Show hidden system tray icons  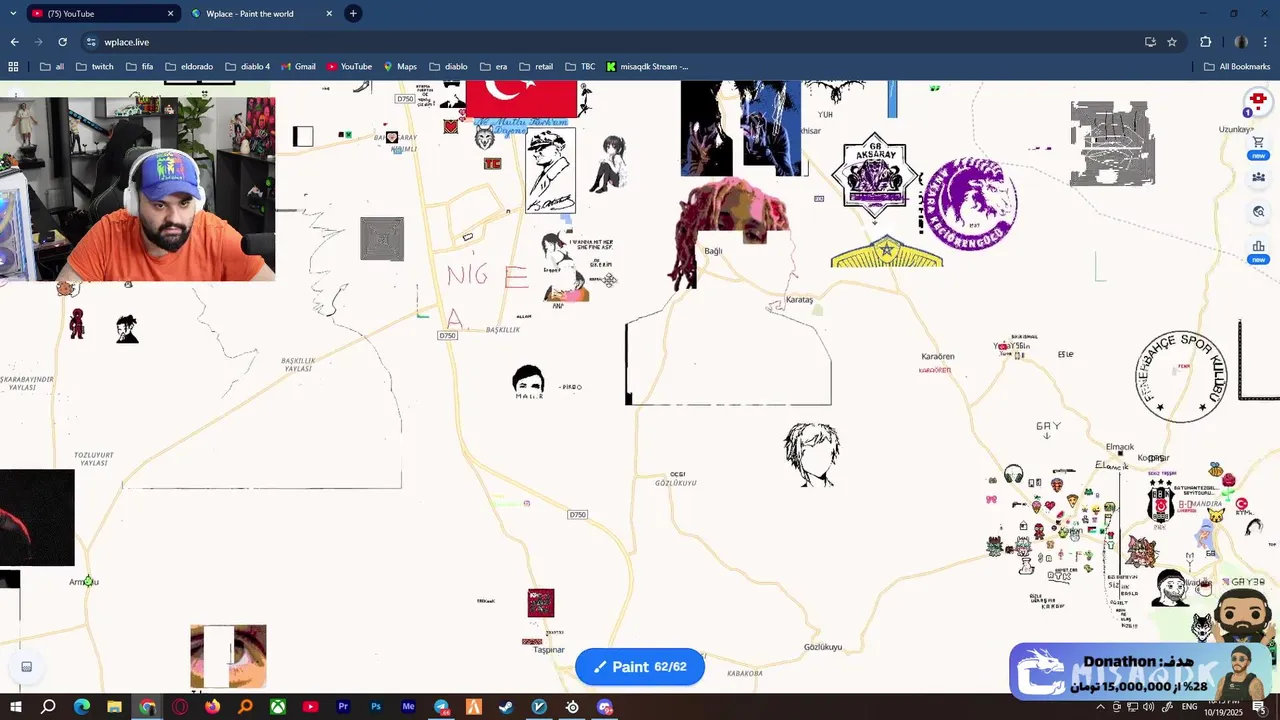[1101, 707]
